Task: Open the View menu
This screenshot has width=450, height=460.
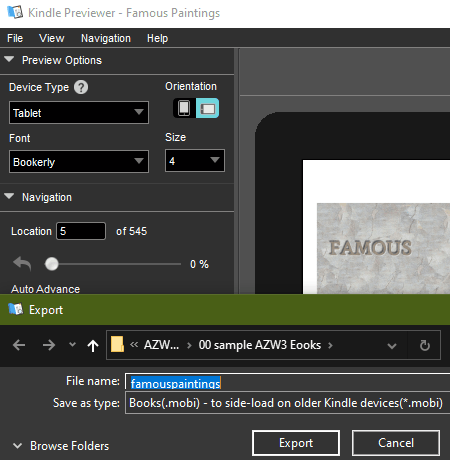Action: (51, 38)
